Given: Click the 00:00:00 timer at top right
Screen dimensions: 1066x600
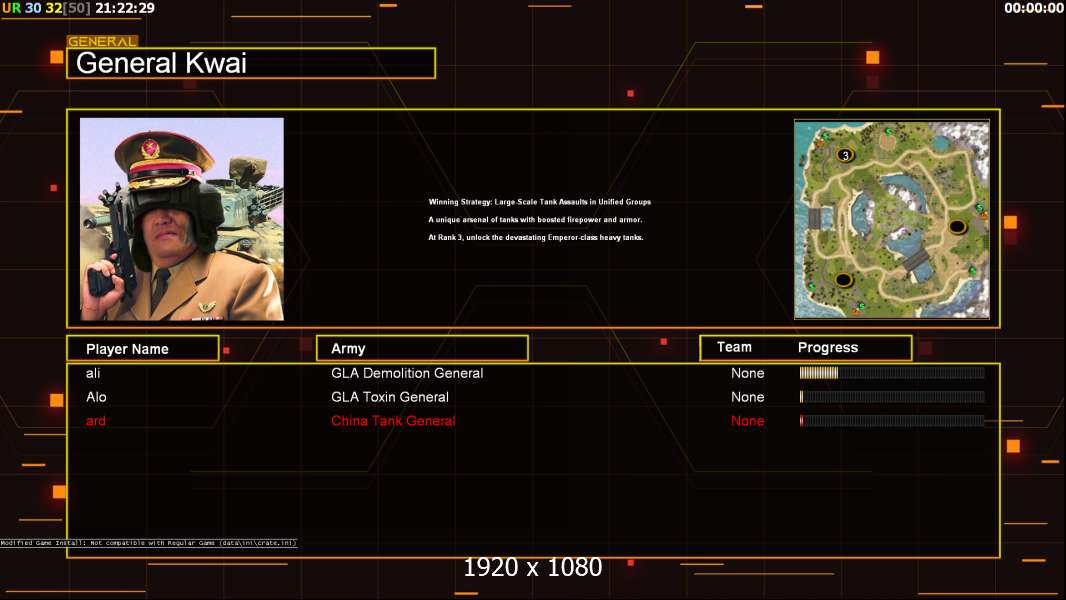Looking at the screenshot, I should (1033, 8).
